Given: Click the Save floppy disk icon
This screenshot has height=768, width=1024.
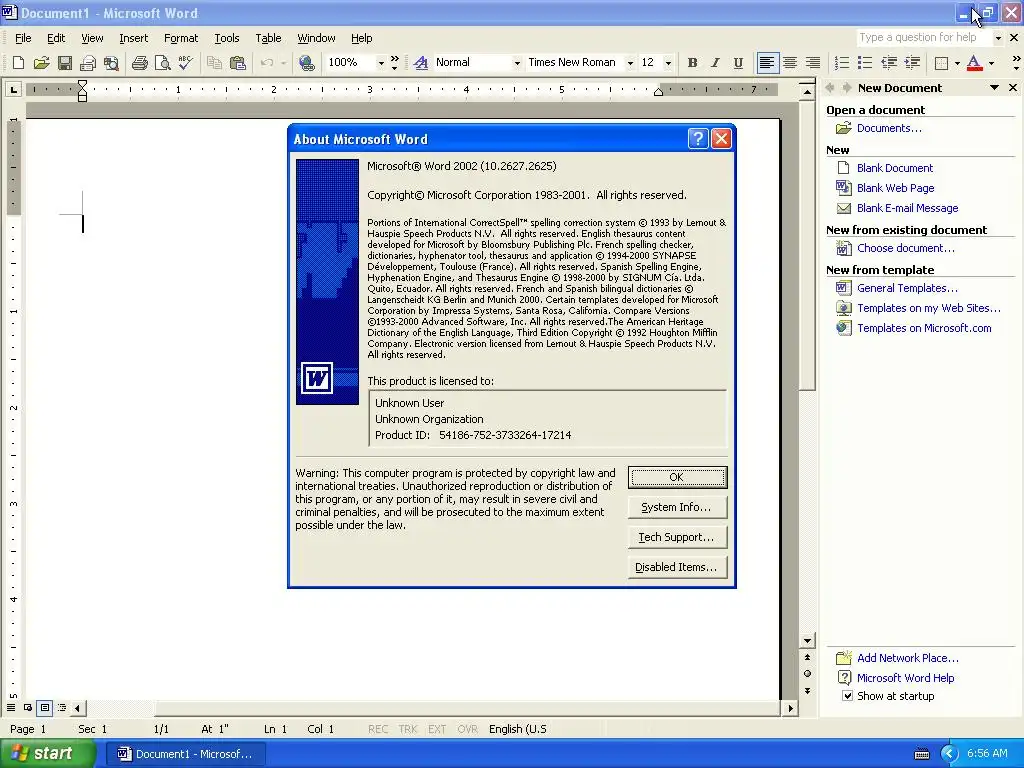Looking at the screenshot, I should (65, 63).
